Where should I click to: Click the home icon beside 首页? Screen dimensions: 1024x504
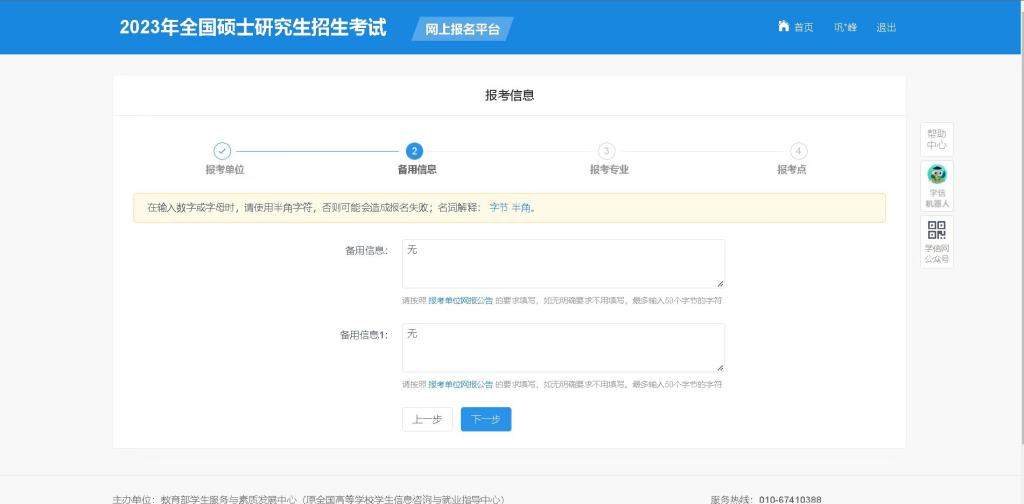click(784, 27)
